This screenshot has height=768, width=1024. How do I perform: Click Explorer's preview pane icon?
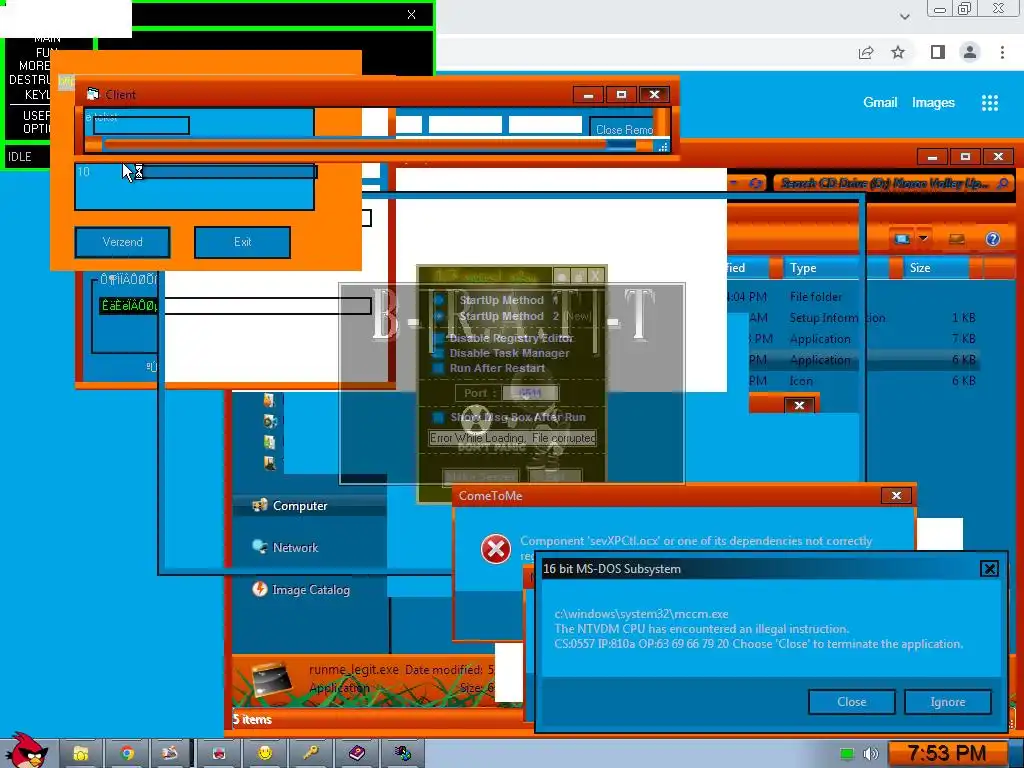[x=957, y=239]
